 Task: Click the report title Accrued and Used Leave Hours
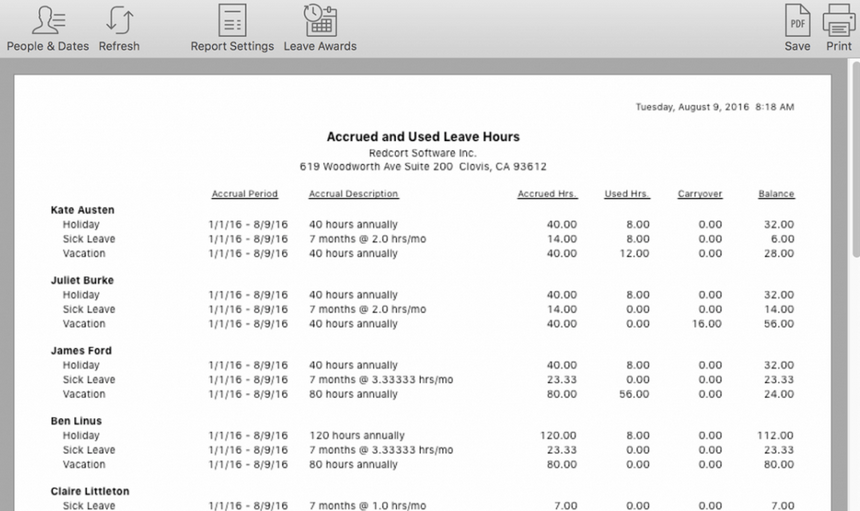(x=423, y=137)
